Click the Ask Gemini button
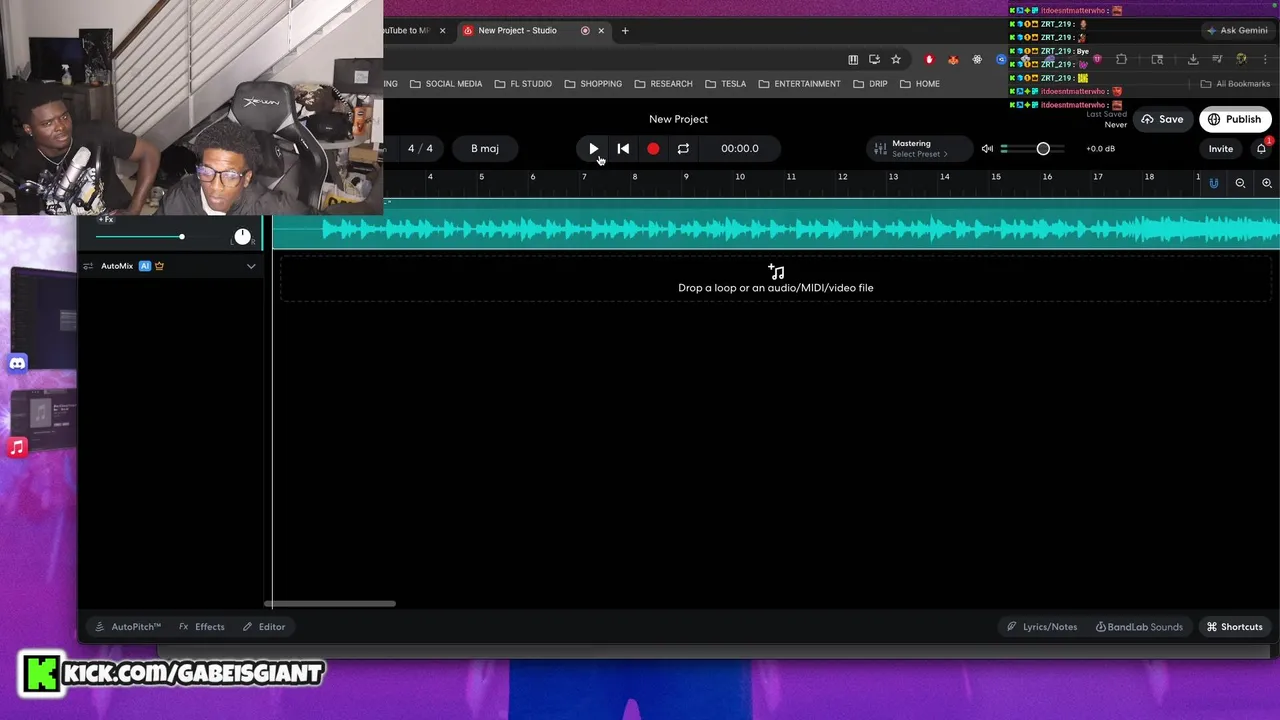The image size is (1280, 720). point(1236,30)
